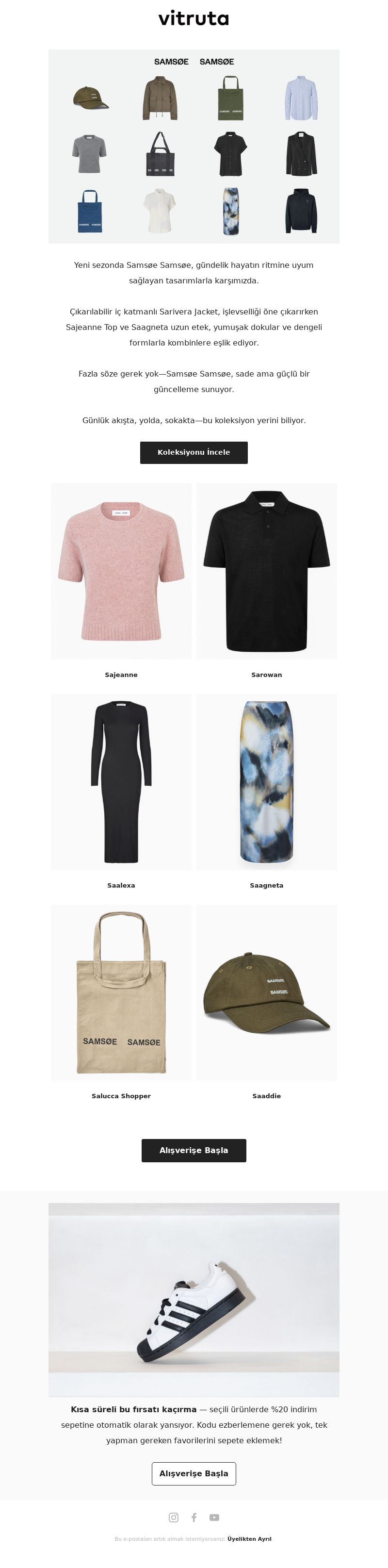This screenshot has height=1568, width=388.
Task: Click the vitruta logo at top
Action: click(194, 18)
